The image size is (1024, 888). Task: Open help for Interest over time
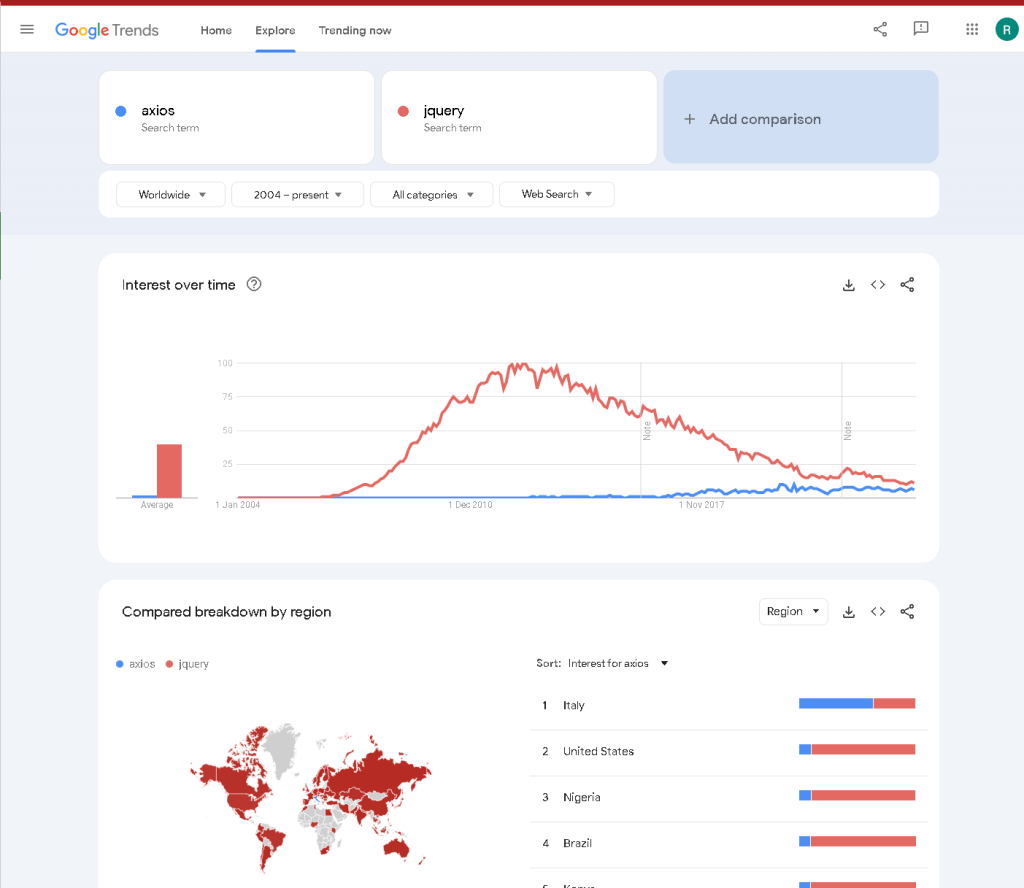[254, 284]
